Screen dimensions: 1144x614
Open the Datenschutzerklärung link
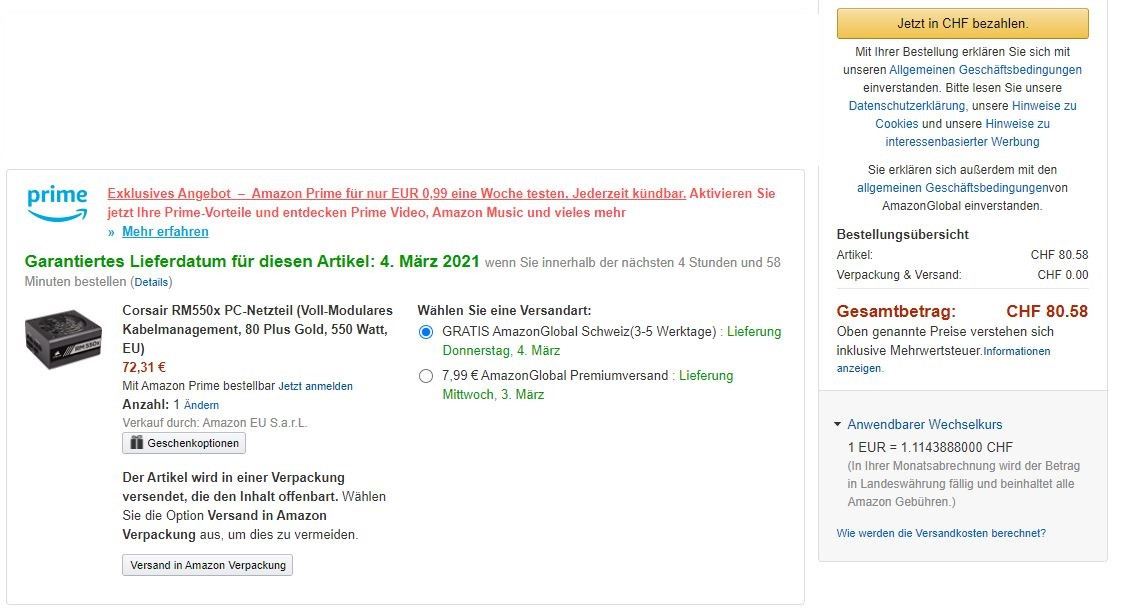point(907,106)
